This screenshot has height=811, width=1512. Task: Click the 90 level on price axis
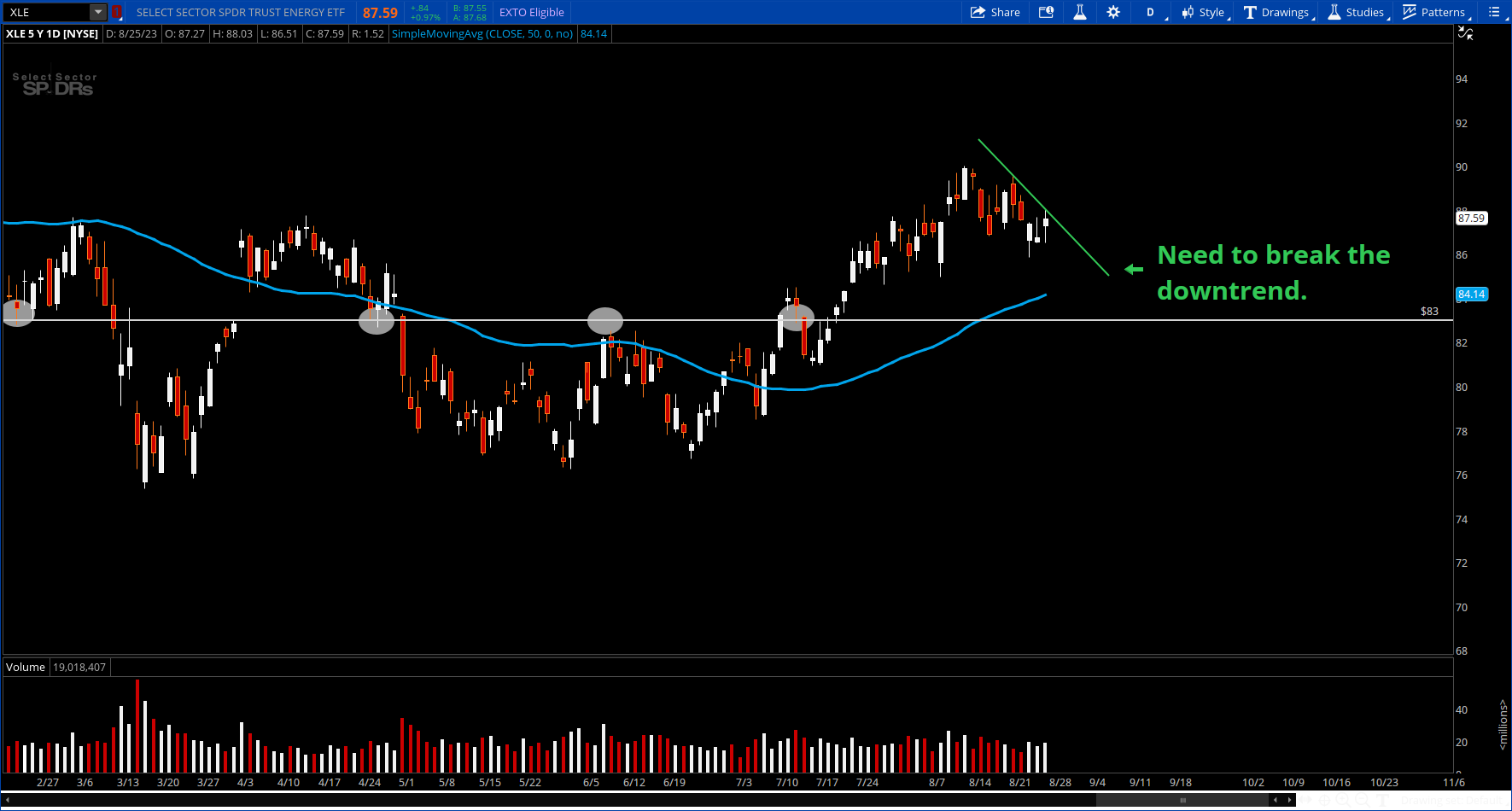(1462, 167)
